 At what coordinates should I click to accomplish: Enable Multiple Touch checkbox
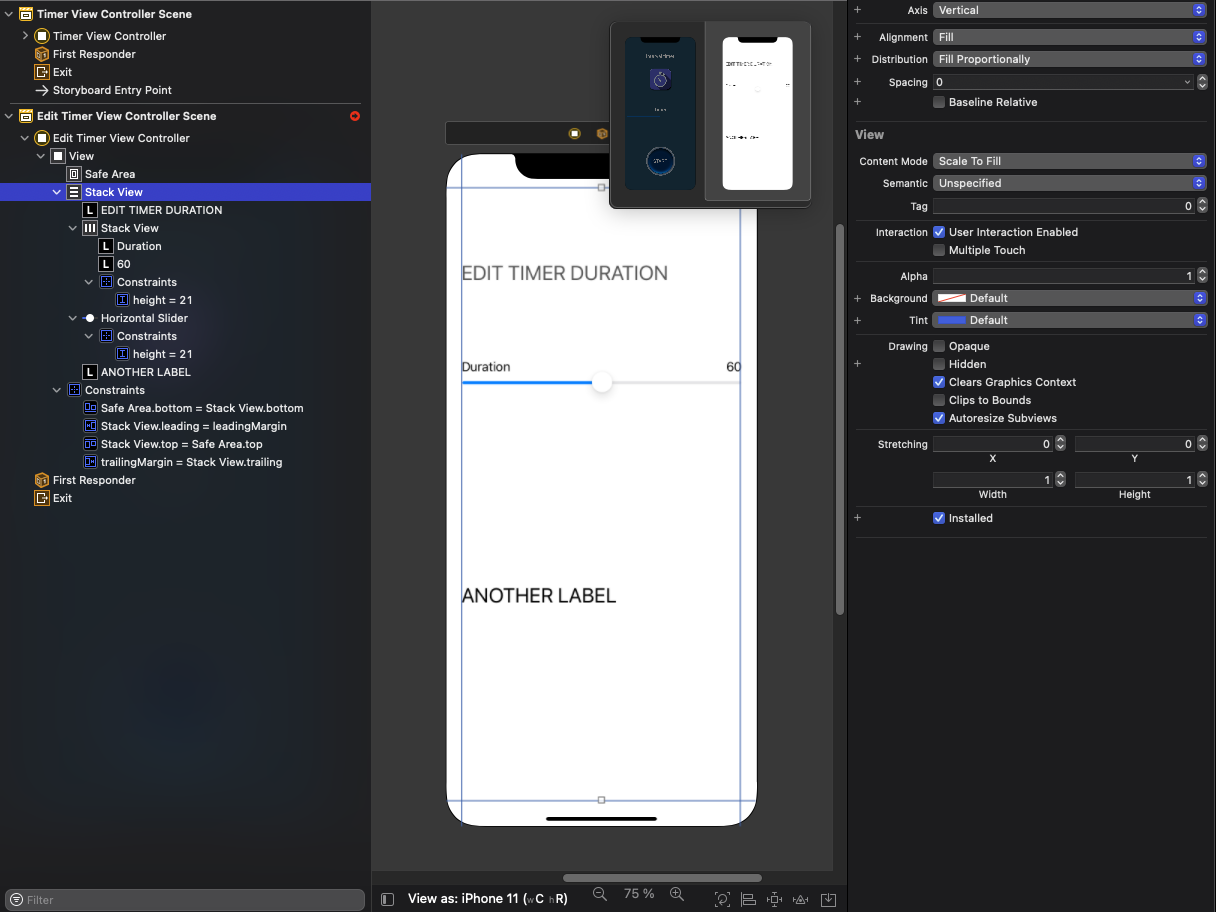click(939, 250)
